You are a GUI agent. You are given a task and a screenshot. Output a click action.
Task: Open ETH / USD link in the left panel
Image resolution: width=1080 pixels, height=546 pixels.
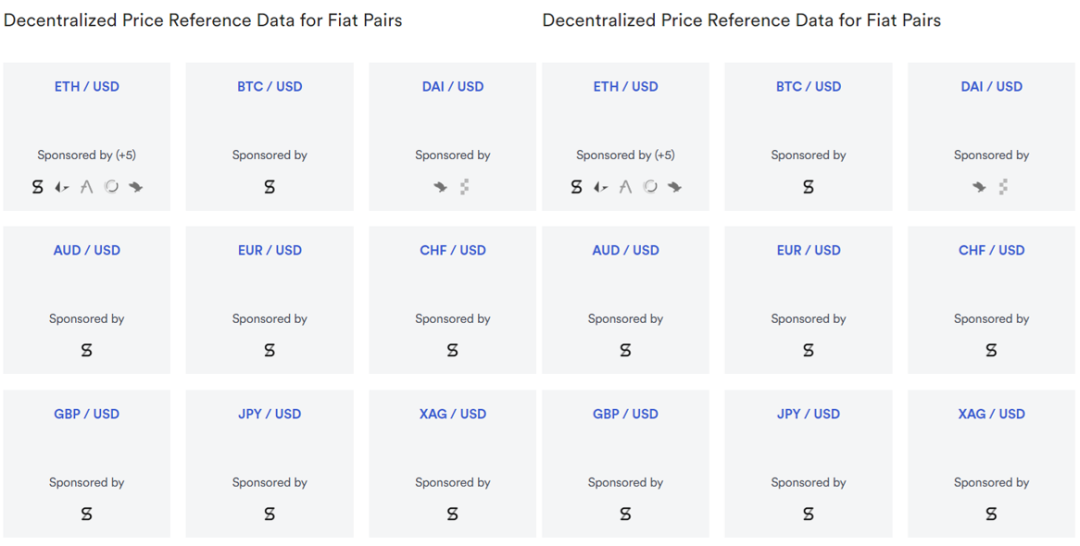click(x=87, y=87)
